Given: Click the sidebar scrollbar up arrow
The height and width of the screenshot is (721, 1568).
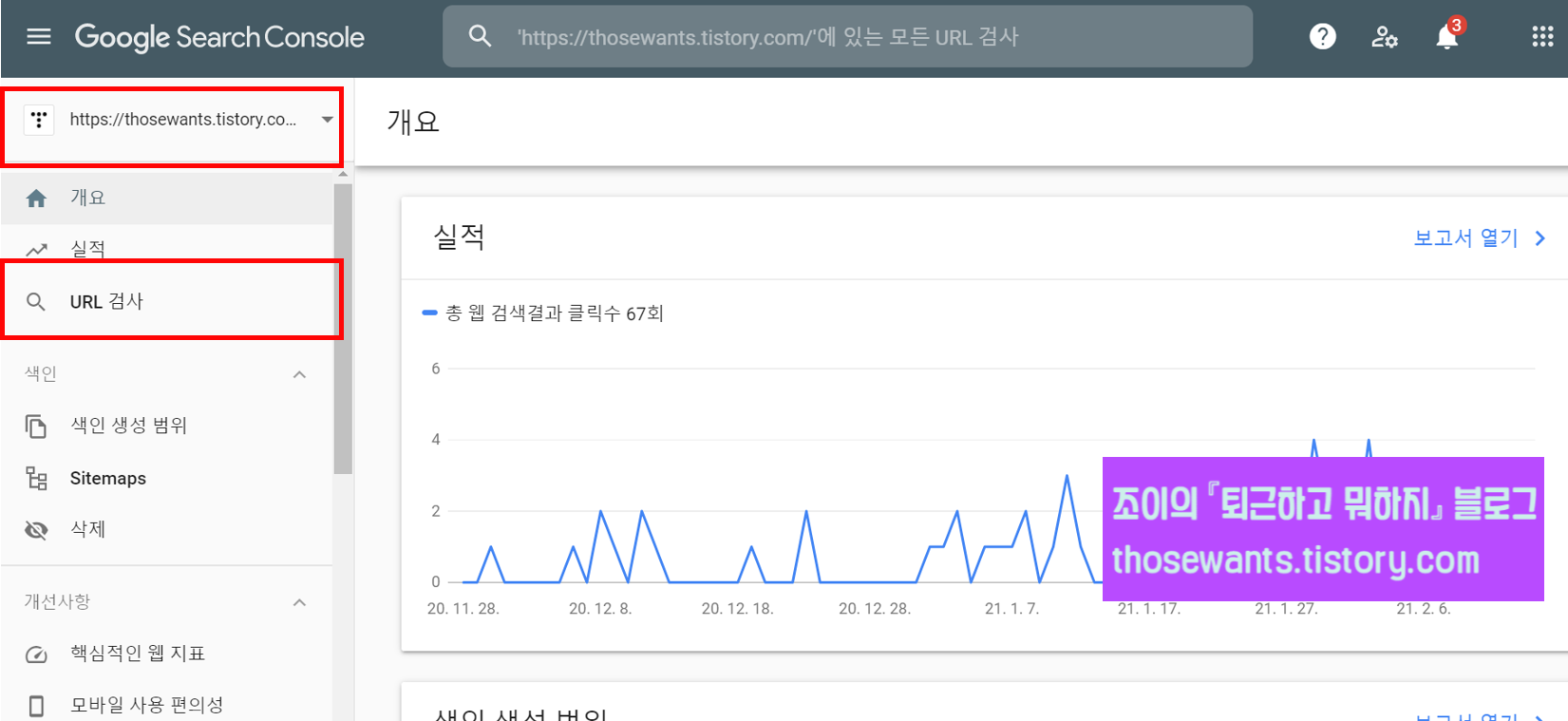Looking at the screenshot, I should [343, 175].
